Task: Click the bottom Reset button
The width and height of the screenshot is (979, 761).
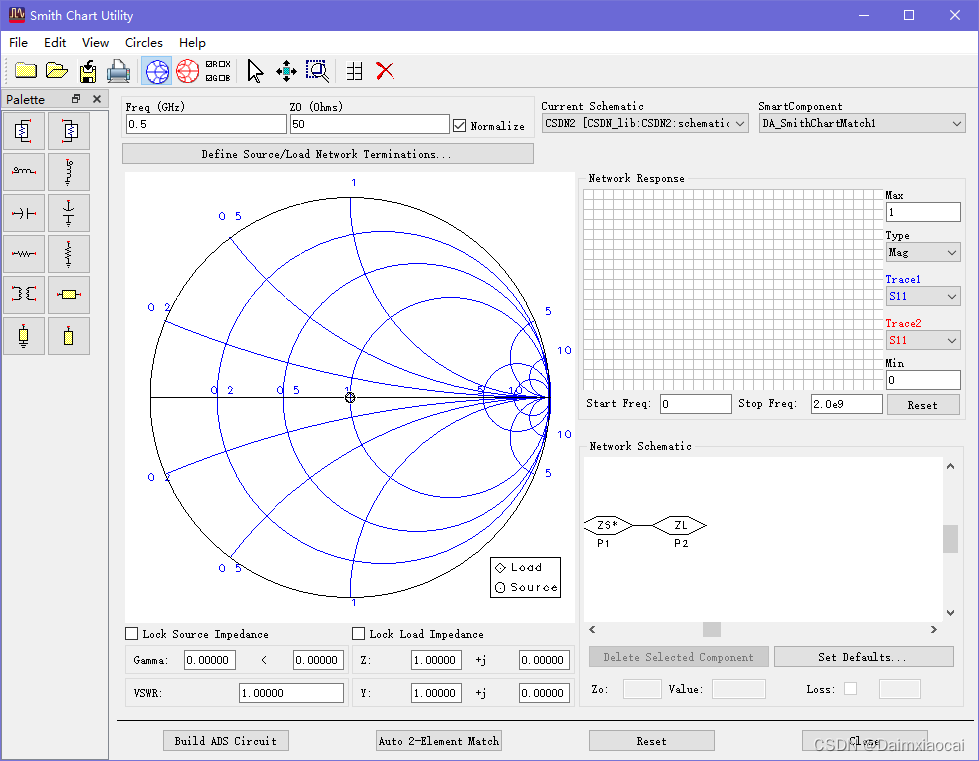Action: click(x=651, y=740)
